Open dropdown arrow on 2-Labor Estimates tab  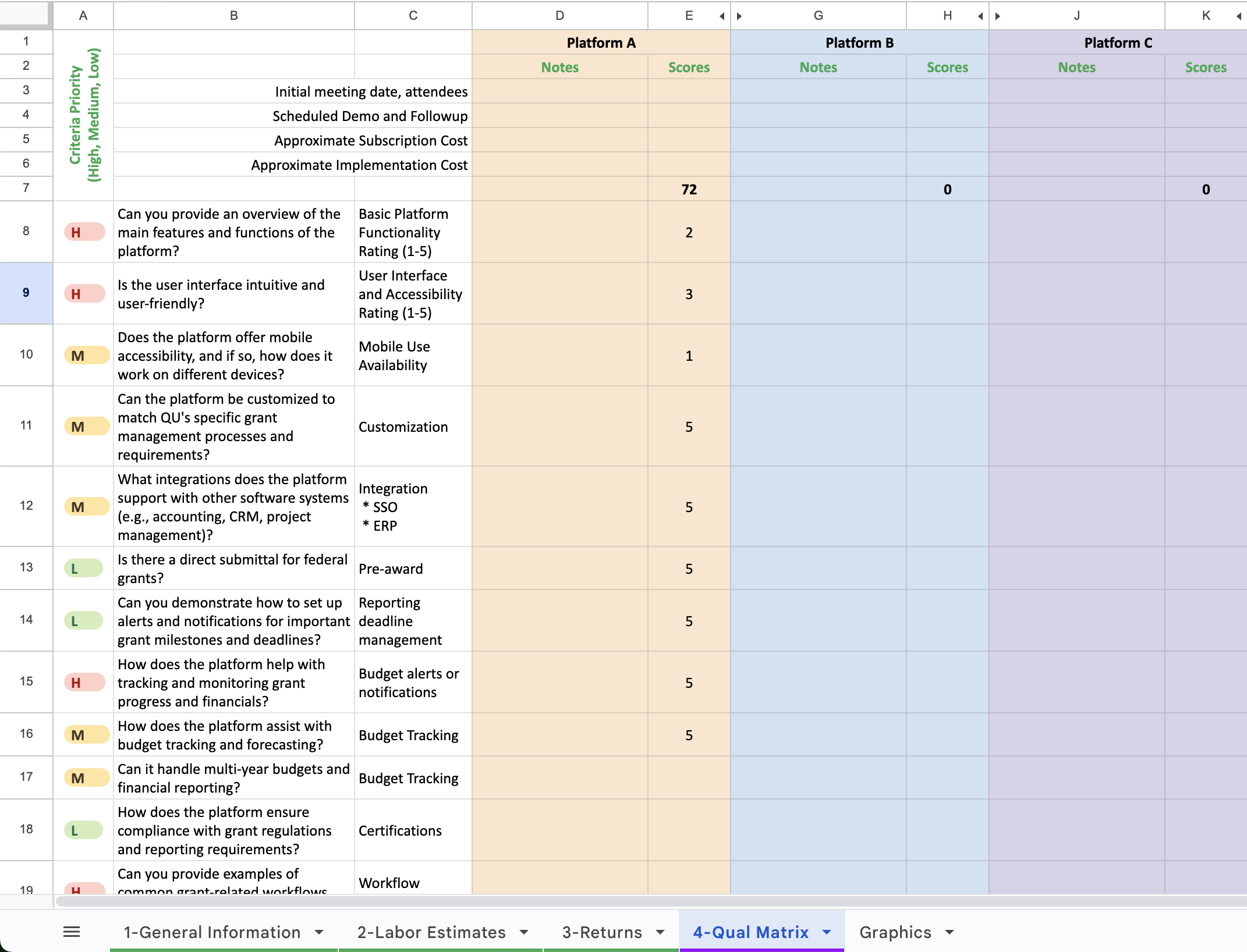[524, 932]
